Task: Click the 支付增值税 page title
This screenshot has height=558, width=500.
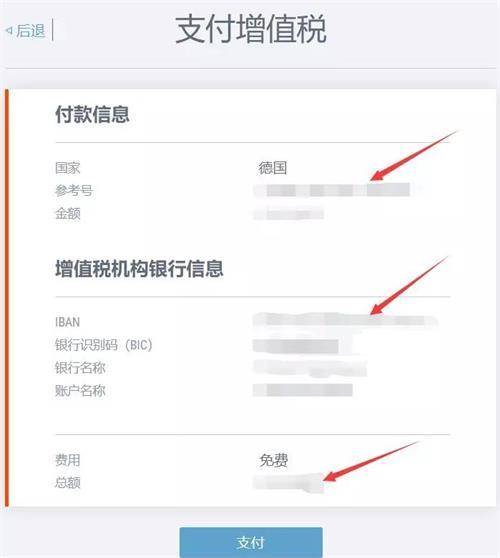Action: [x=251, y=29]
